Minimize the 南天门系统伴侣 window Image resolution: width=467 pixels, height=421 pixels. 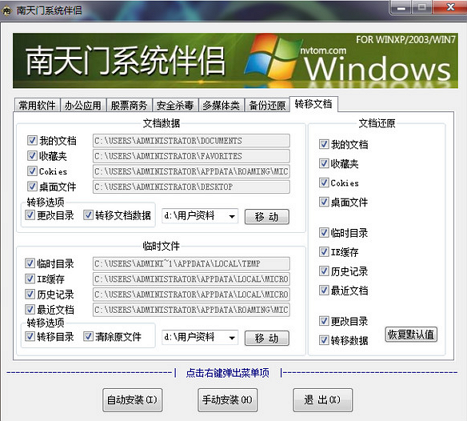(401, 8)
